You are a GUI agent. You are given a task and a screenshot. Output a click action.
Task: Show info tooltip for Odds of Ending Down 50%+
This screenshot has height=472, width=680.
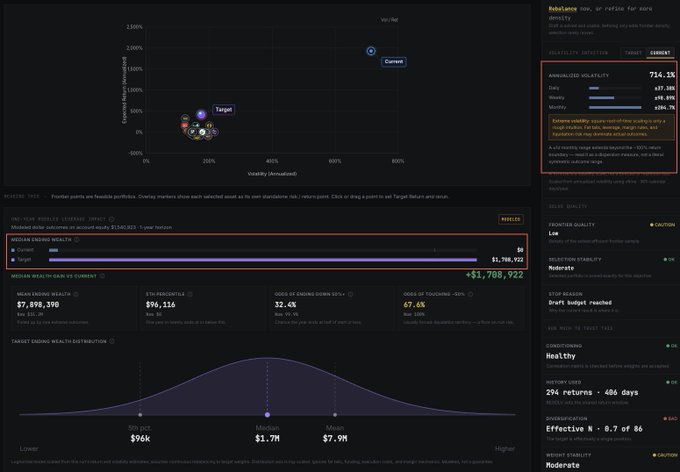350,294
